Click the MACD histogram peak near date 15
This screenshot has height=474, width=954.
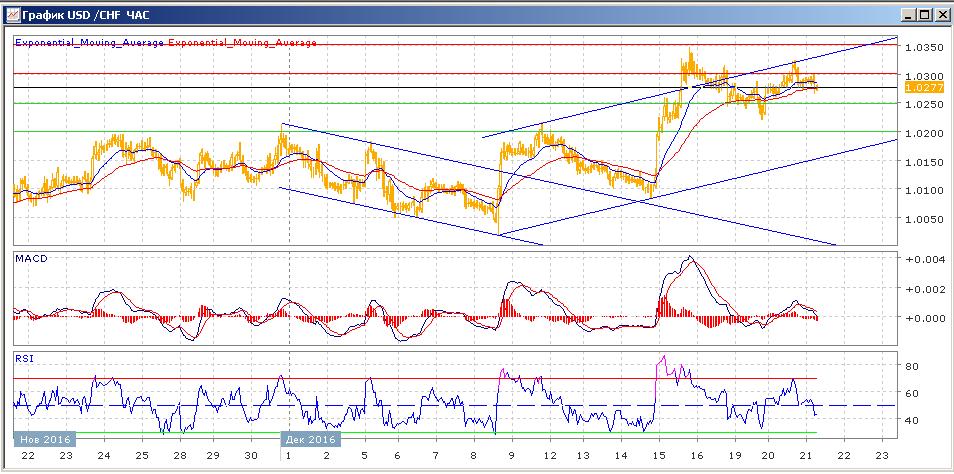(667, 303)
